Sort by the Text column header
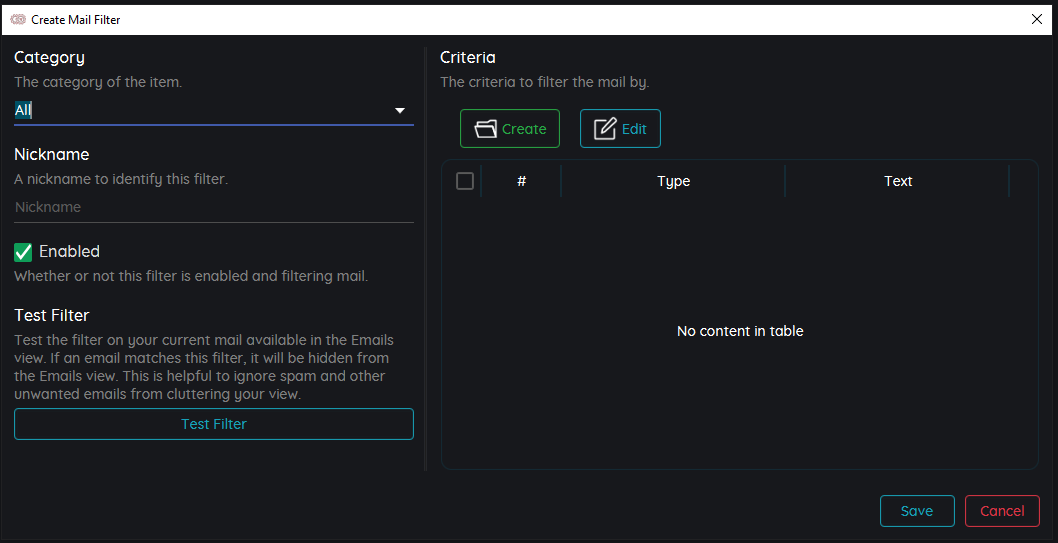 pos(897,181)
